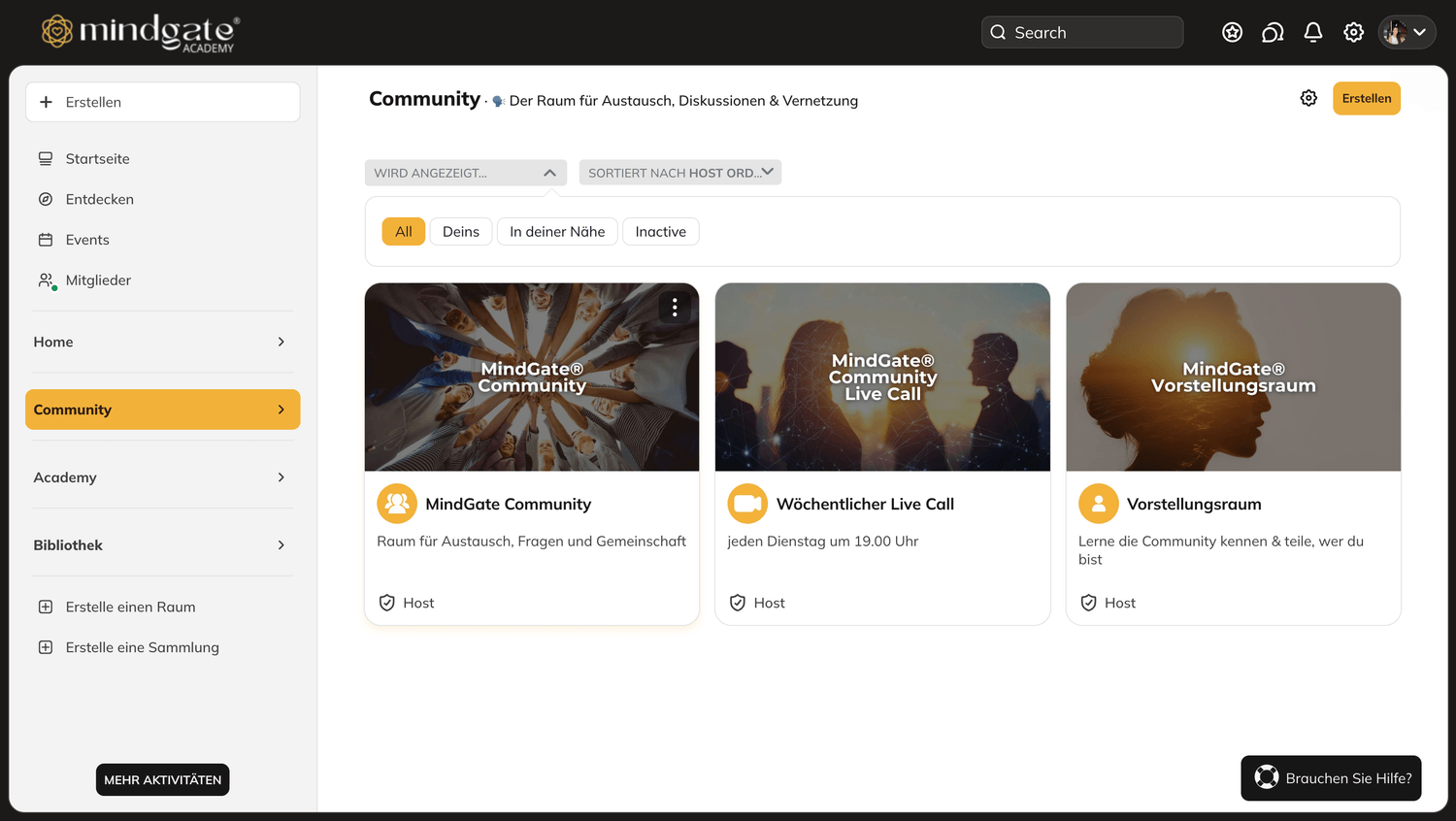This screenshot has height=821, width=1456.
Task: Click the magnifier icon in Search
Action: [998, 32]
